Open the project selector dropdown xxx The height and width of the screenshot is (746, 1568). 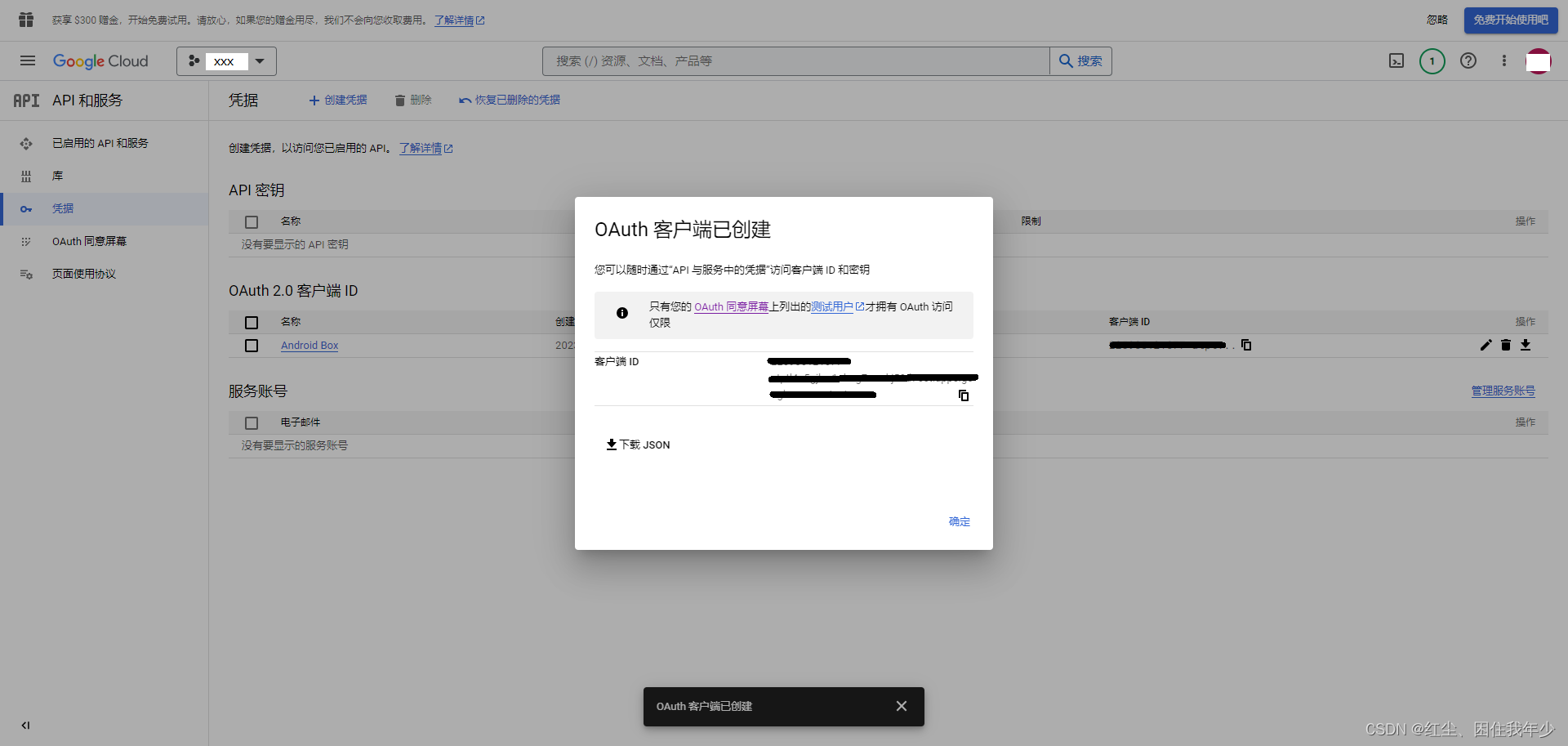(226, 61)
